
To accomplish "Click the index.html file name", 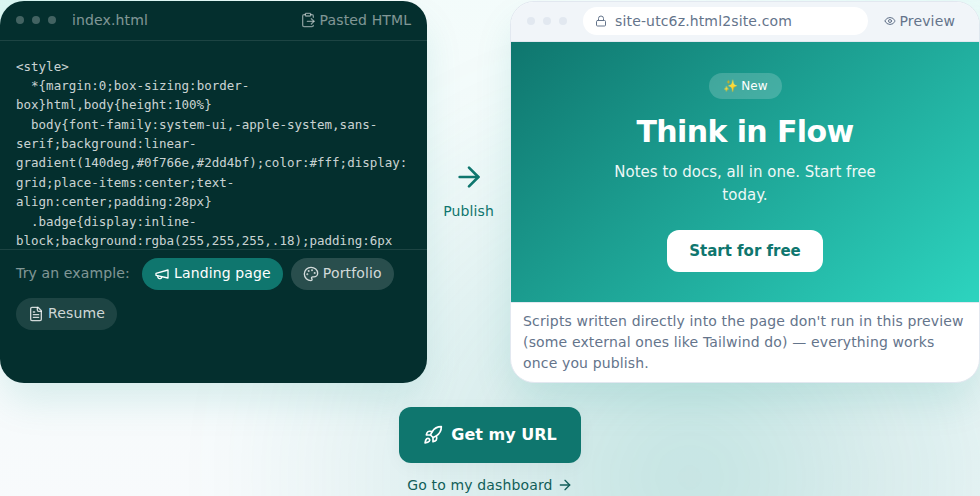I will coord(110,20).
